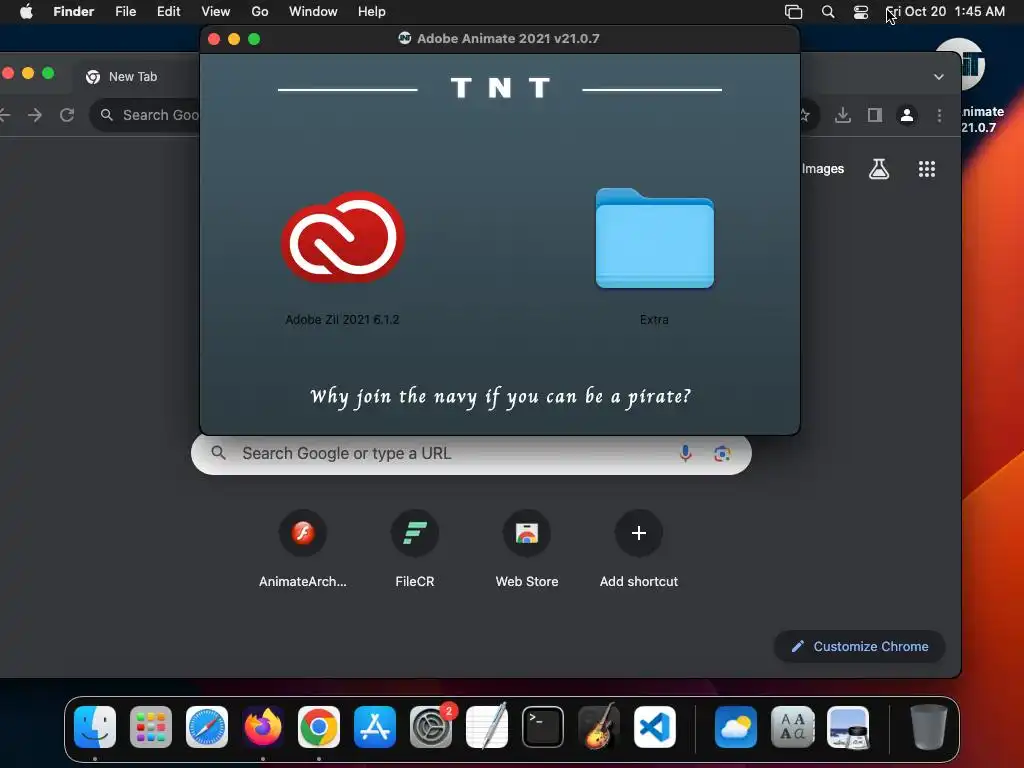
Task: Open the FileCR shortcut
Action: point(415,534)
